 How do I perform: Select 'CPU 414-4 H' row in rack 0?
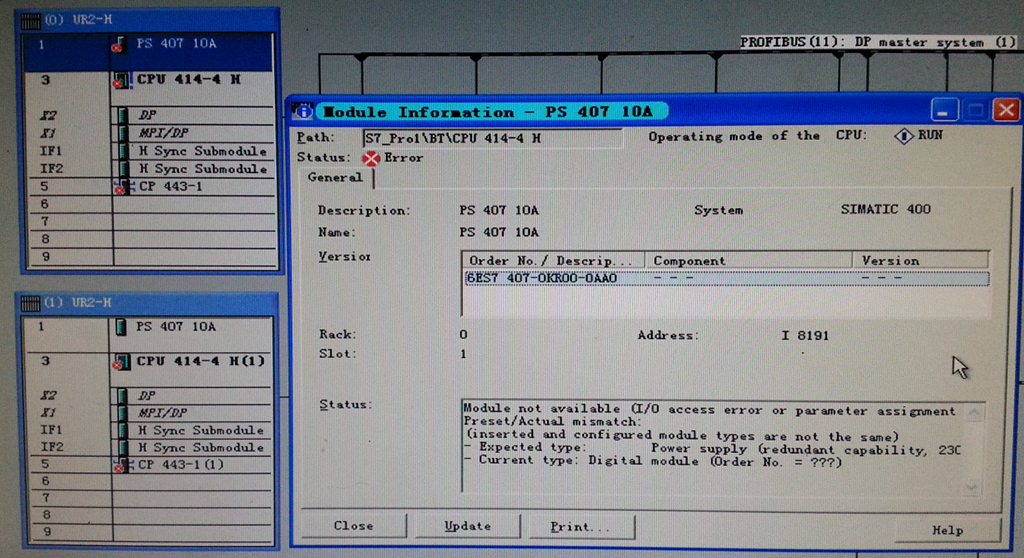[149, 88]
